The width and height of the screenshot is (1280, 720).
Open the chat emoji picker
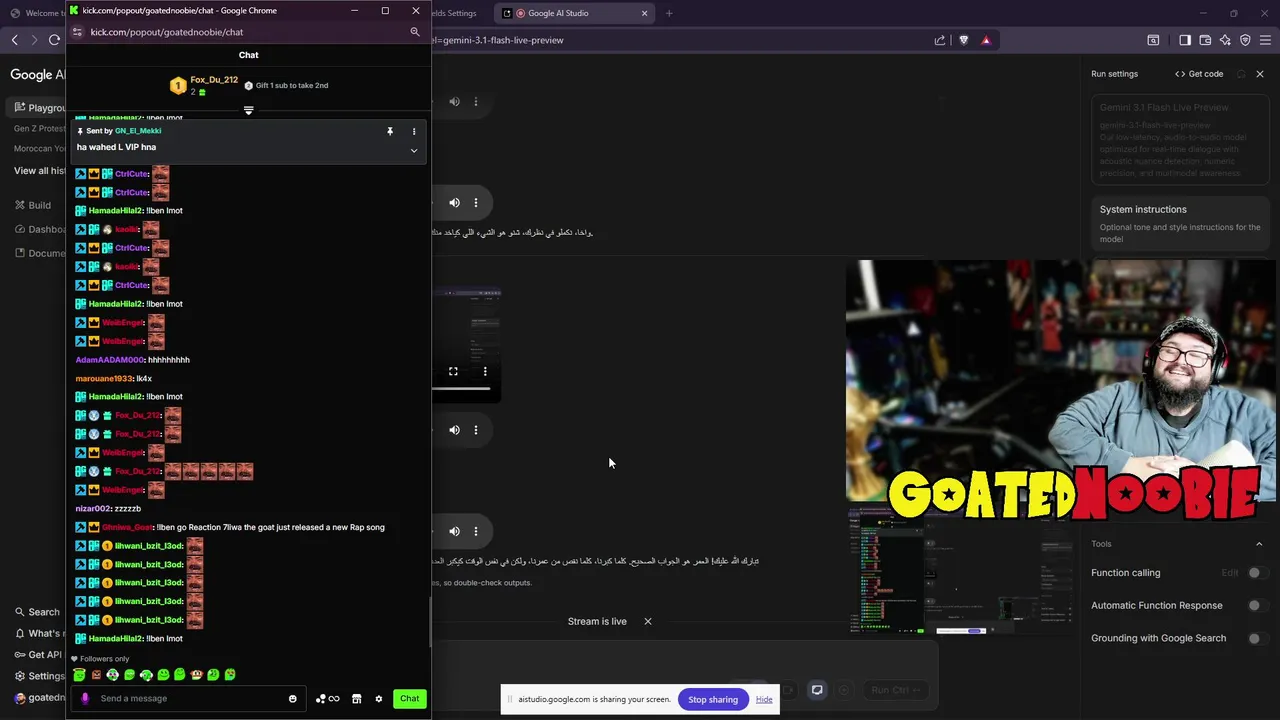[293, 699]
